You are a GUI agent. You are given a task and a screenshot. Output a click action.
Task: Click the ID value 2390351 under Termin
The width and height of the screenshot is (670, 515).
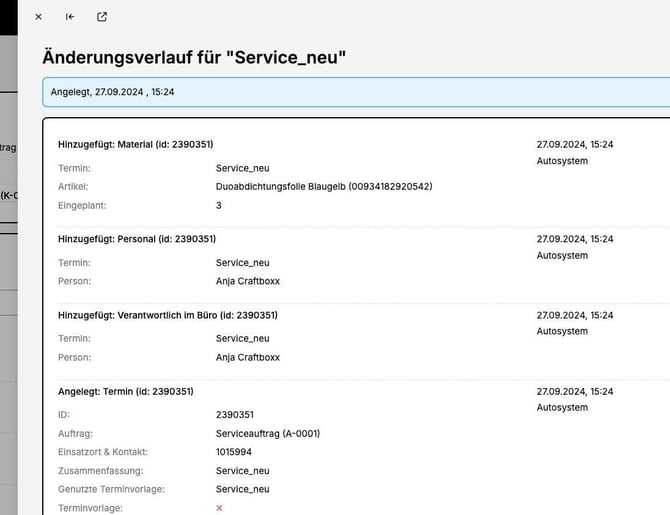[235, 414]
